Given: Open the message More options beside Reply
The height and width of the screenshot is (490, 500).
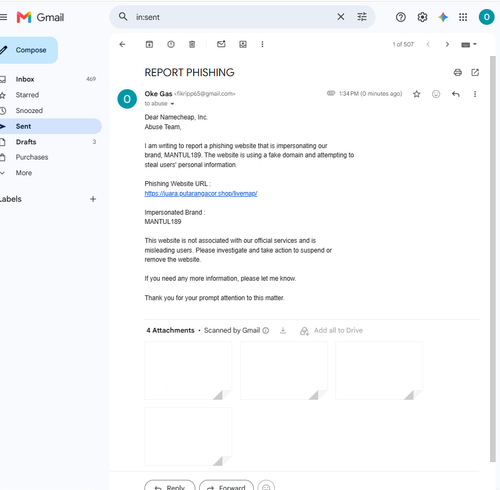Looking at the screenshot, I should tap(475, 94).
